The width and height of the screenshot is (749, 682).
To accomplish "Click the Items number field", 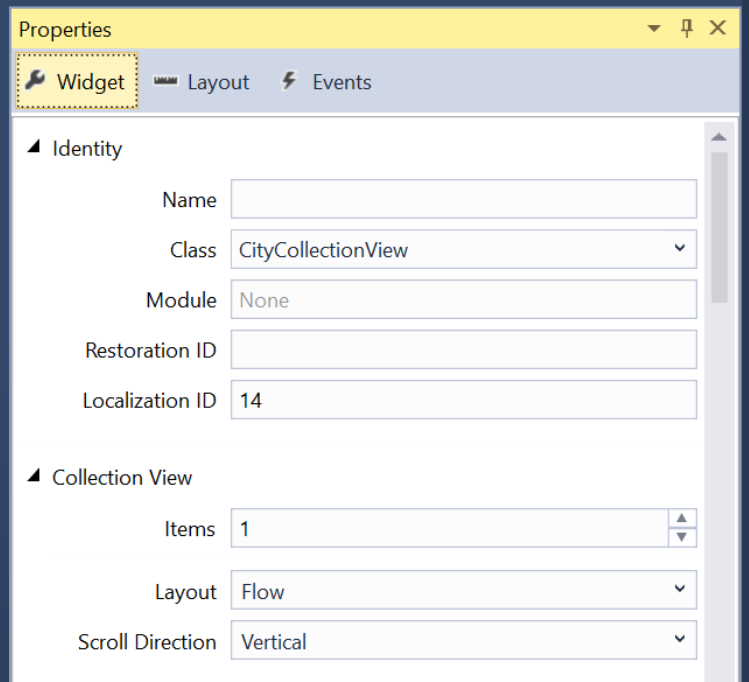I will click(x=449, y=528).
